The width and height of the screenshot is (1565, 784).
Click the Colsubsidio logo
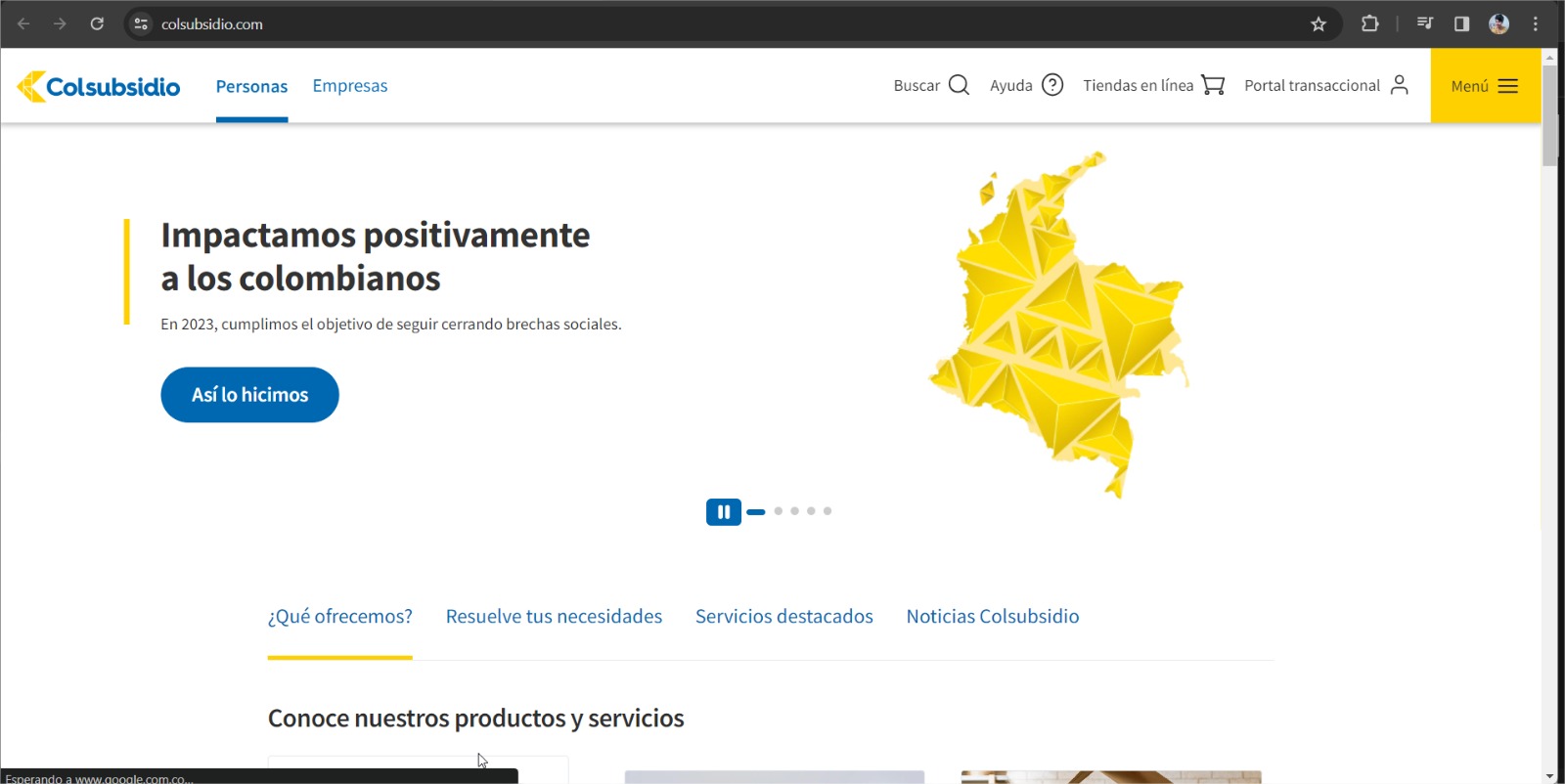point(99,87)
